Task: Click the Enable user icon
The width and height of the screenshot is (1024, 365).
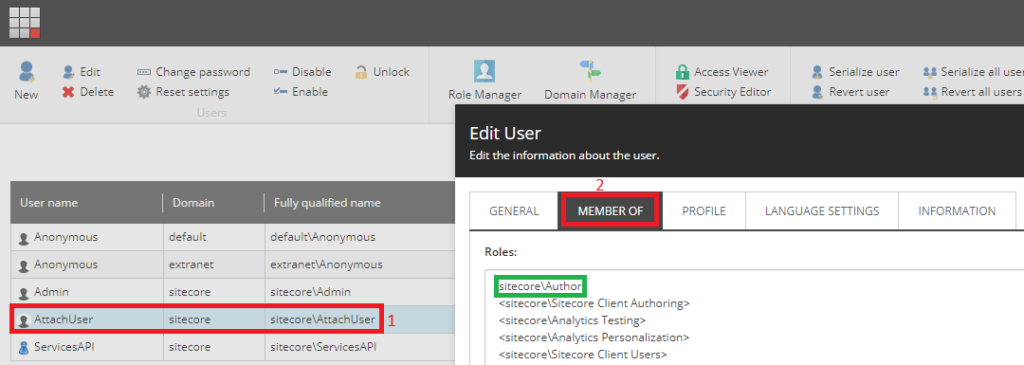Action: point(281,92)
